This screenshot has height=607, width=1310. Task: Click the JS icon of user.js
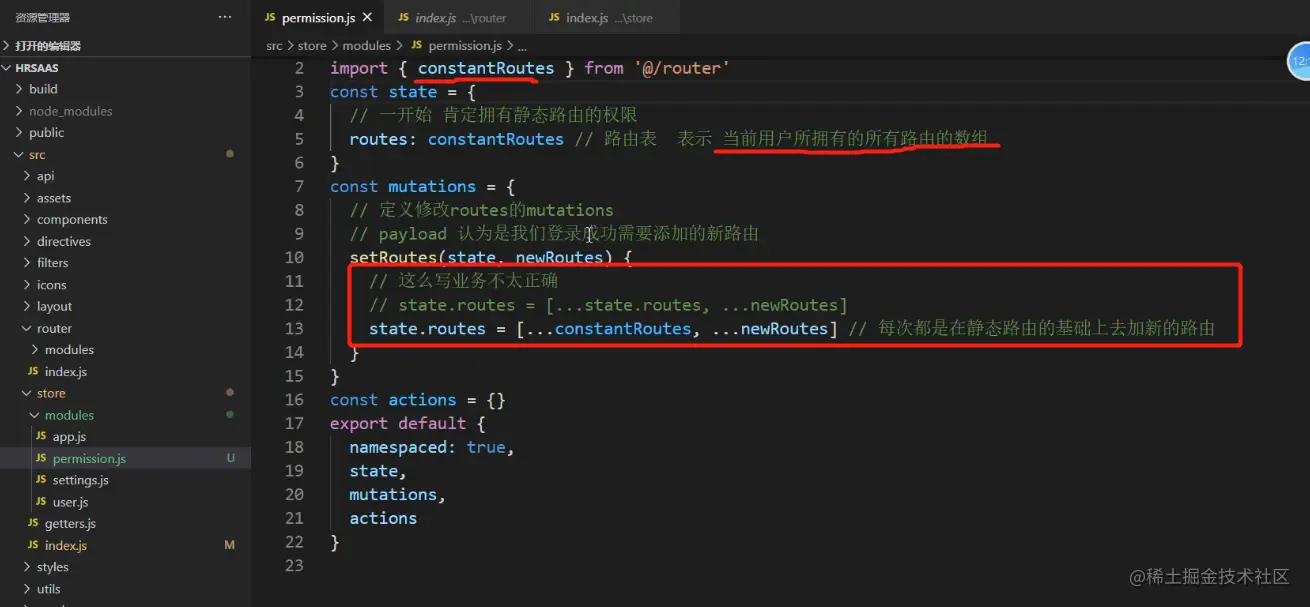(41, 502)
